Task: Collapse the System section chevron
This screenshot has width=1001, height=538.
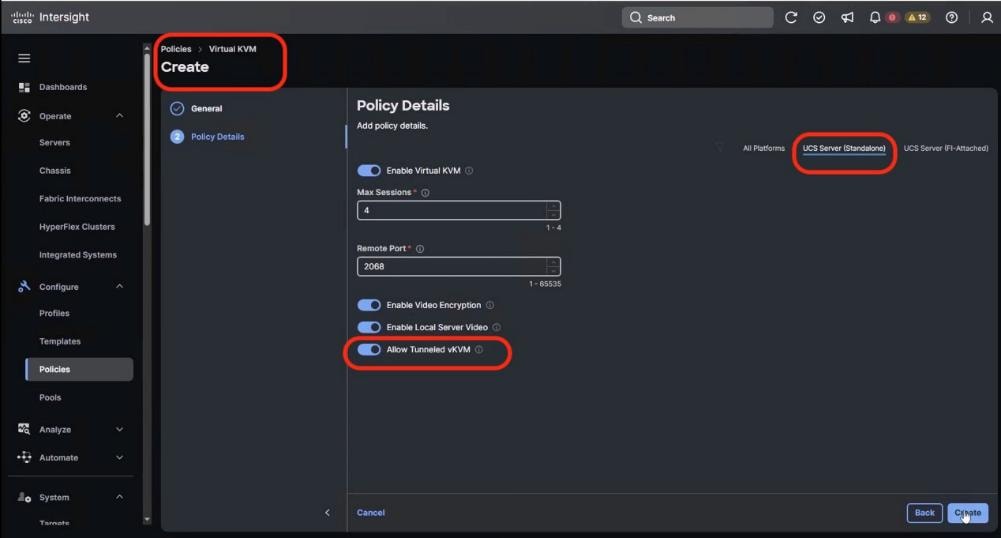Action: click(x=119, y=497)
